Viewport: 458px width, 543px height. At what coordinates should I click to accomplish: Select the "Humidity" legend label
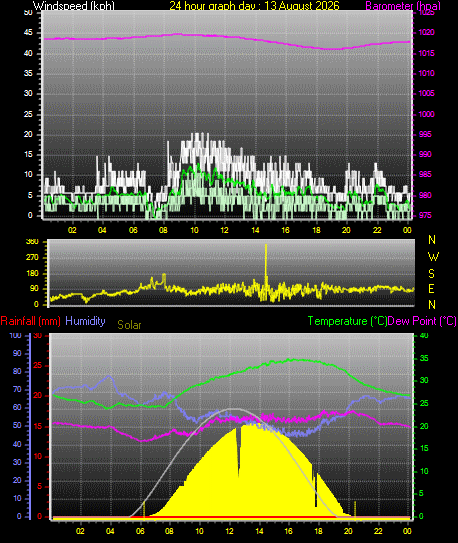(85, 321)
